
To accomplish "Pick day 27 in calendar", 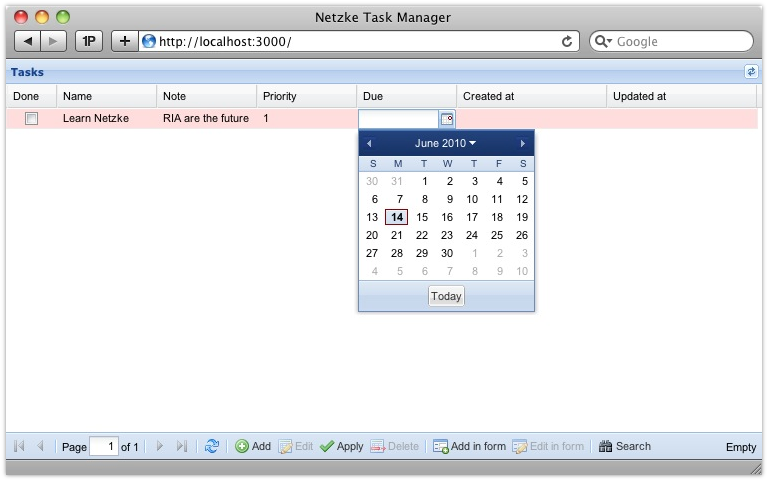I will tap(372, 253).
